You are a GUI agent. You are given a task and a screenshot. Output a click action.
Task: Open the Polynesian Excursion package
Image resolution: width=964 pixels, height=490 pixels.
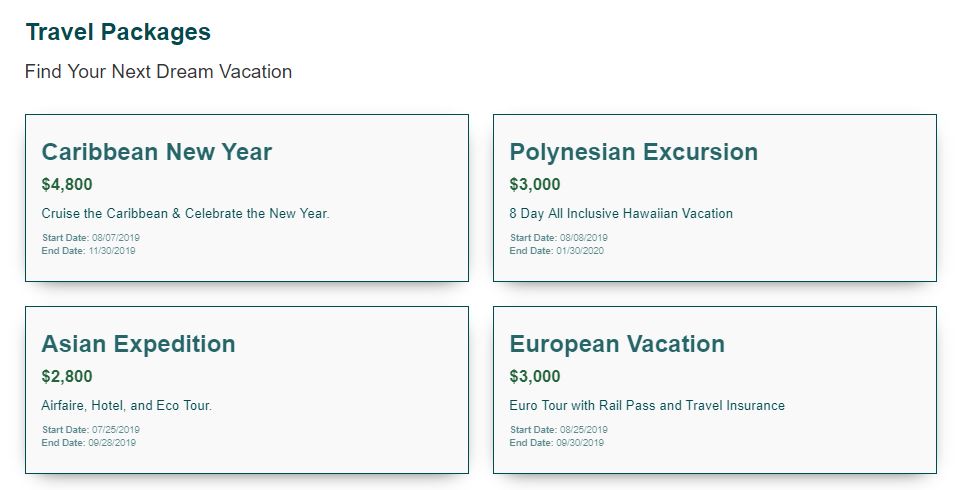click(x=633, y=152)
